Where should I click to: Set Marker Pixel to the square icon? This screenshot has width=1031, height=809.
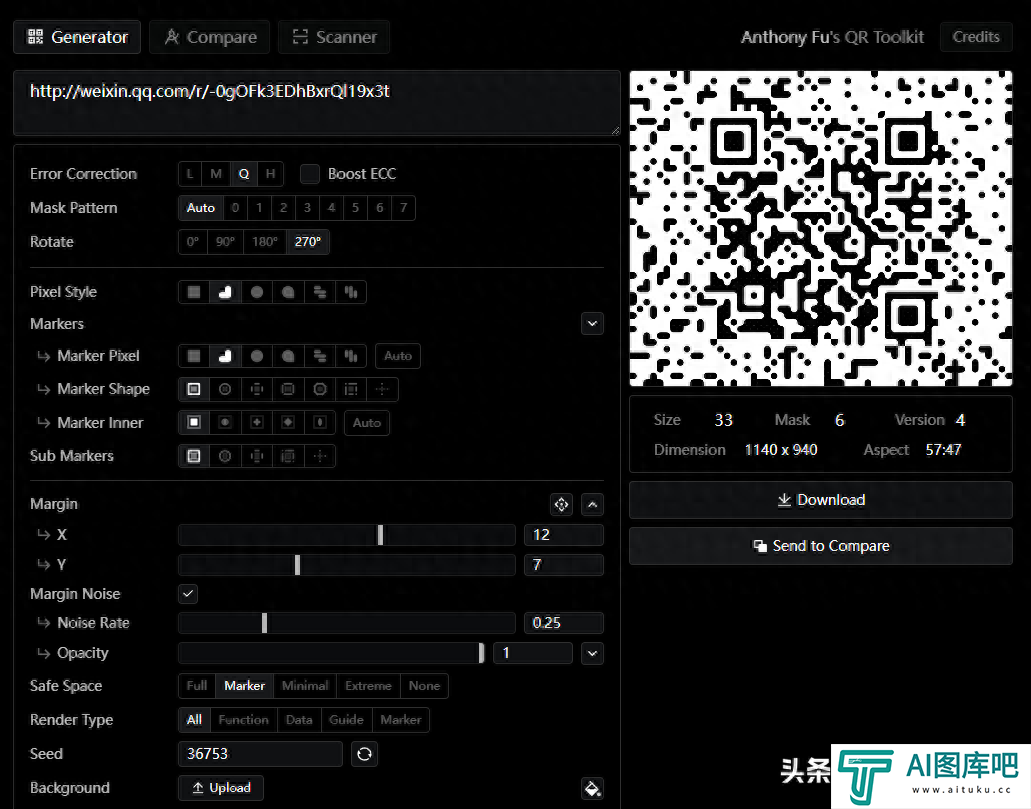[194, 356]
